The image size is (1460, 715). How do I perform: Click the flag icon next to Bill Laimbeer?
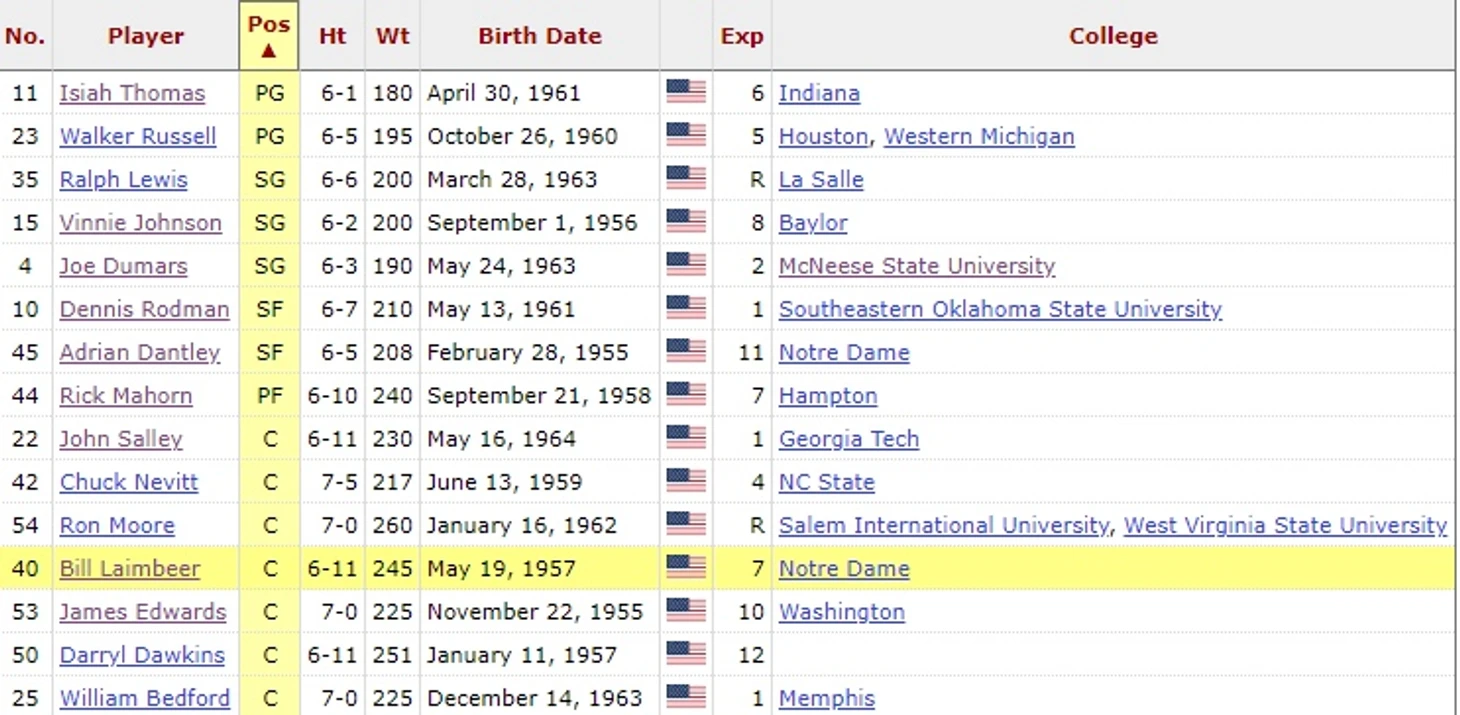click(686, 568)
